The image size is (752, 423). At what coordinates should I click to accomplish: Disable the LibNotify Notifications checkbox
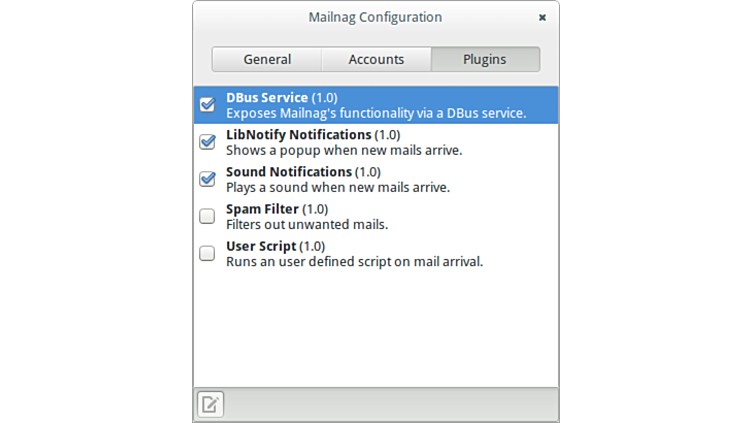207,142
